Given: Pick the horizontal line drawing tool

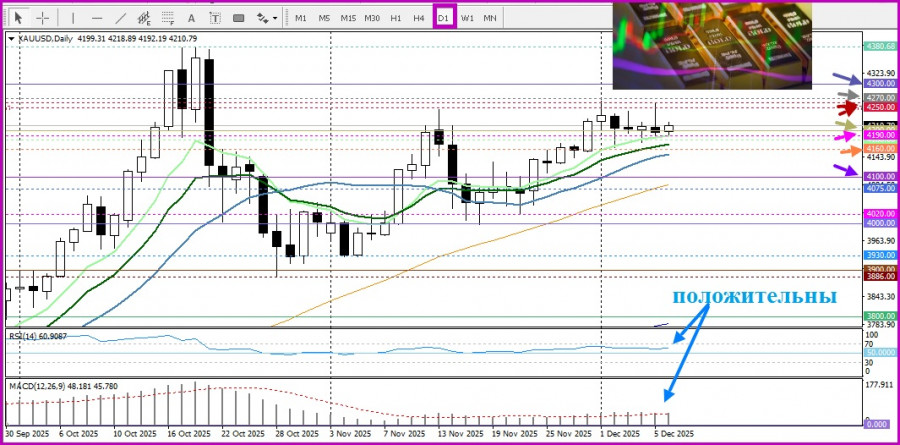Looking at the screenshot, I should pyautogui.click(x=96, y=18).
